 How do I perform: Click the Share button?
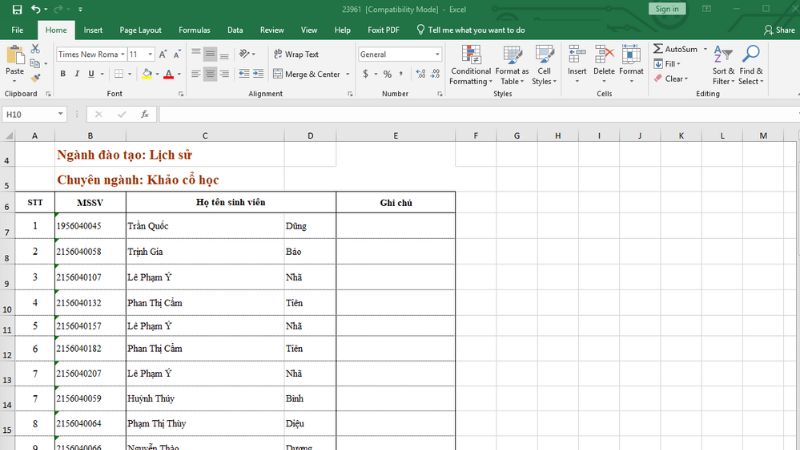coord(779,30)
